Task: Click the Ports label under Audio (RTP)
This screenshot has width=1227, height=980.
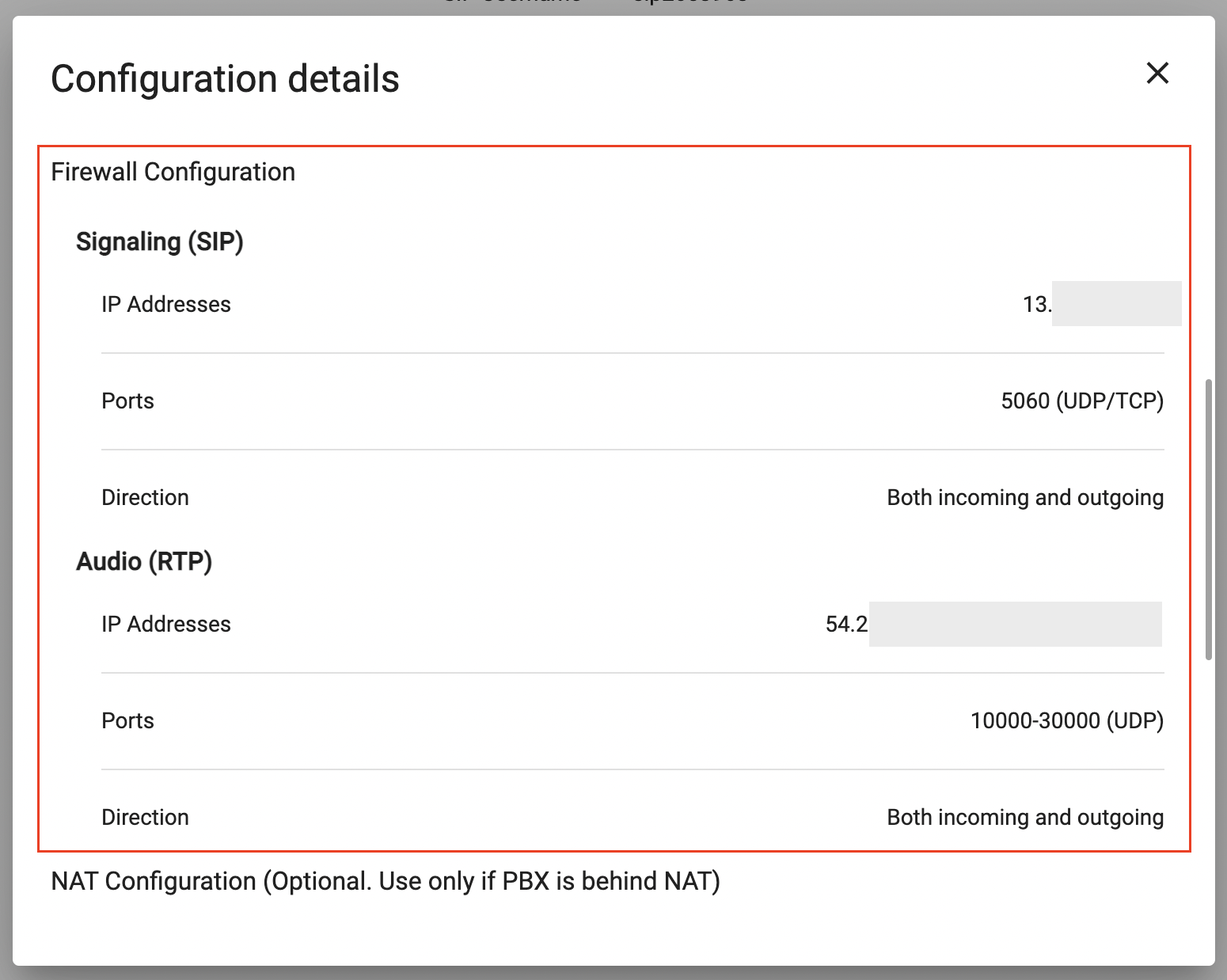Action: 127,720
